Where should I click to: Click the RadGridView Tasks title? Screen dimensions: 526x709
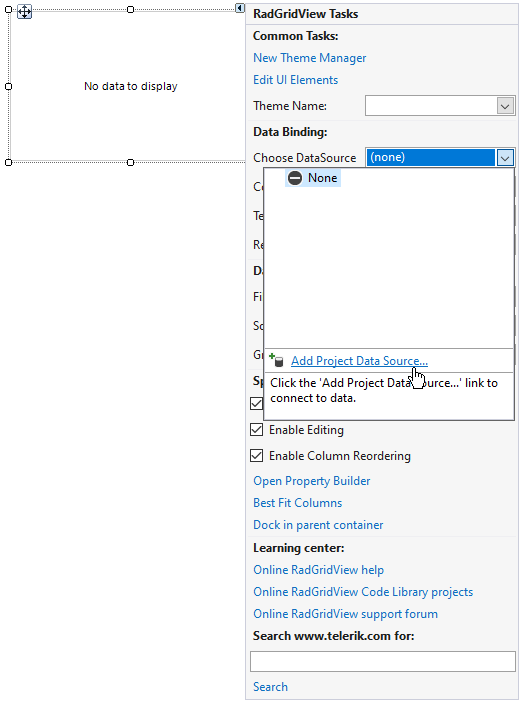pyautogui.click(x=305, y=14)
